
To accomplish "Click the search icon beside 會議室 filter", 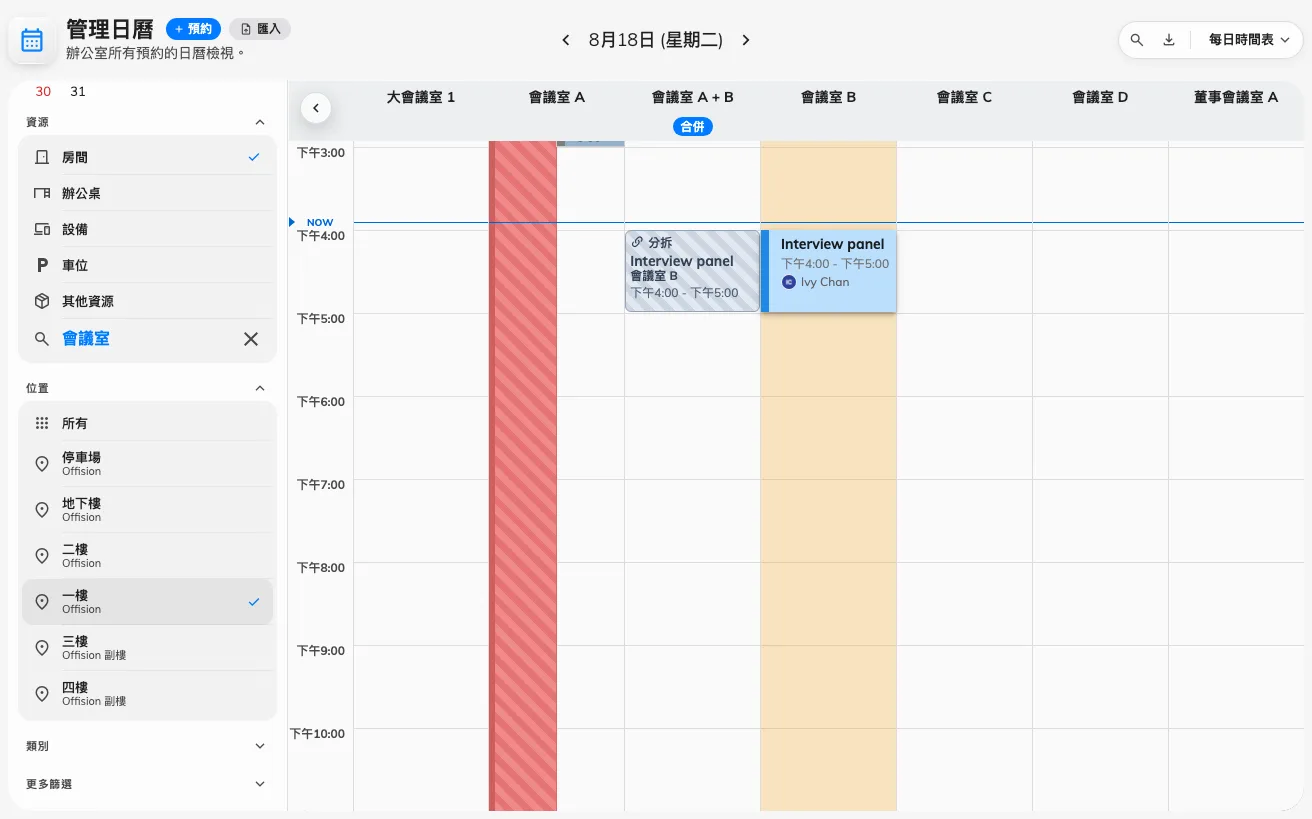I will [x=42, y=339].
